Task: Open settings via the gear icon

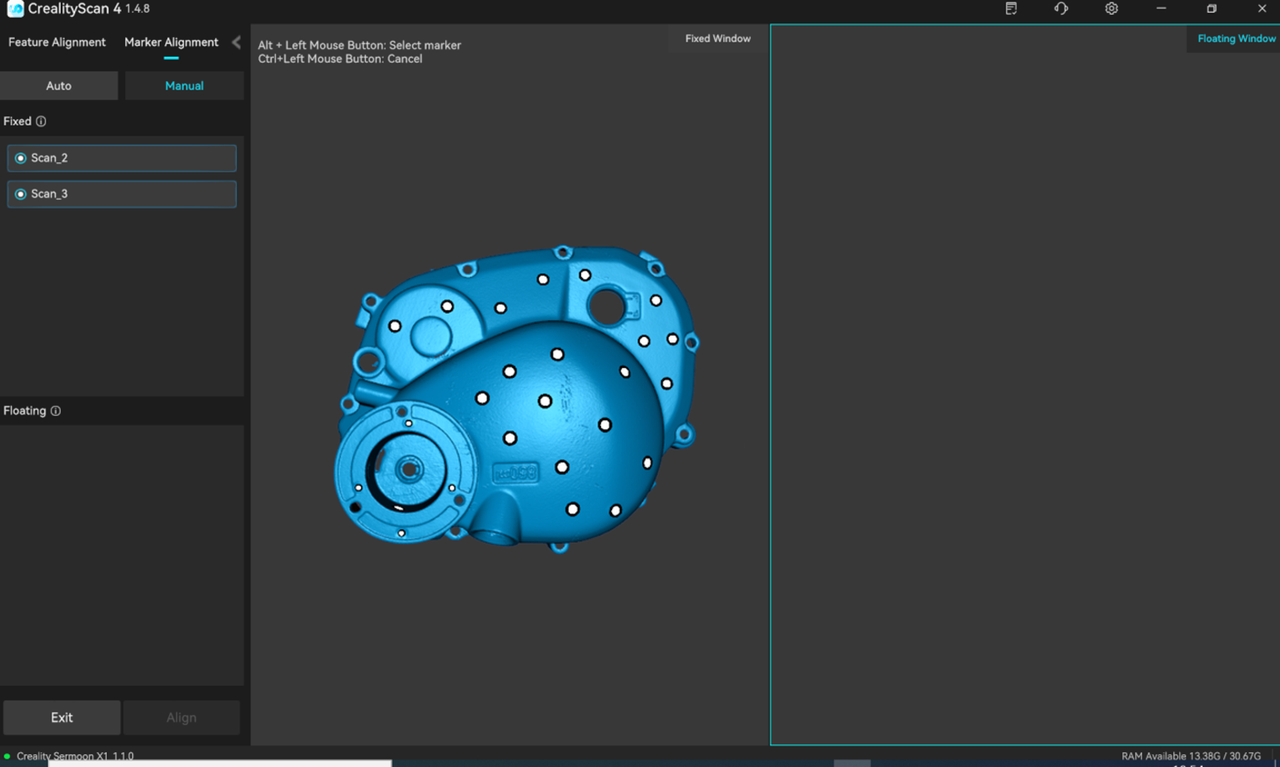Action: pos(1111,9)
